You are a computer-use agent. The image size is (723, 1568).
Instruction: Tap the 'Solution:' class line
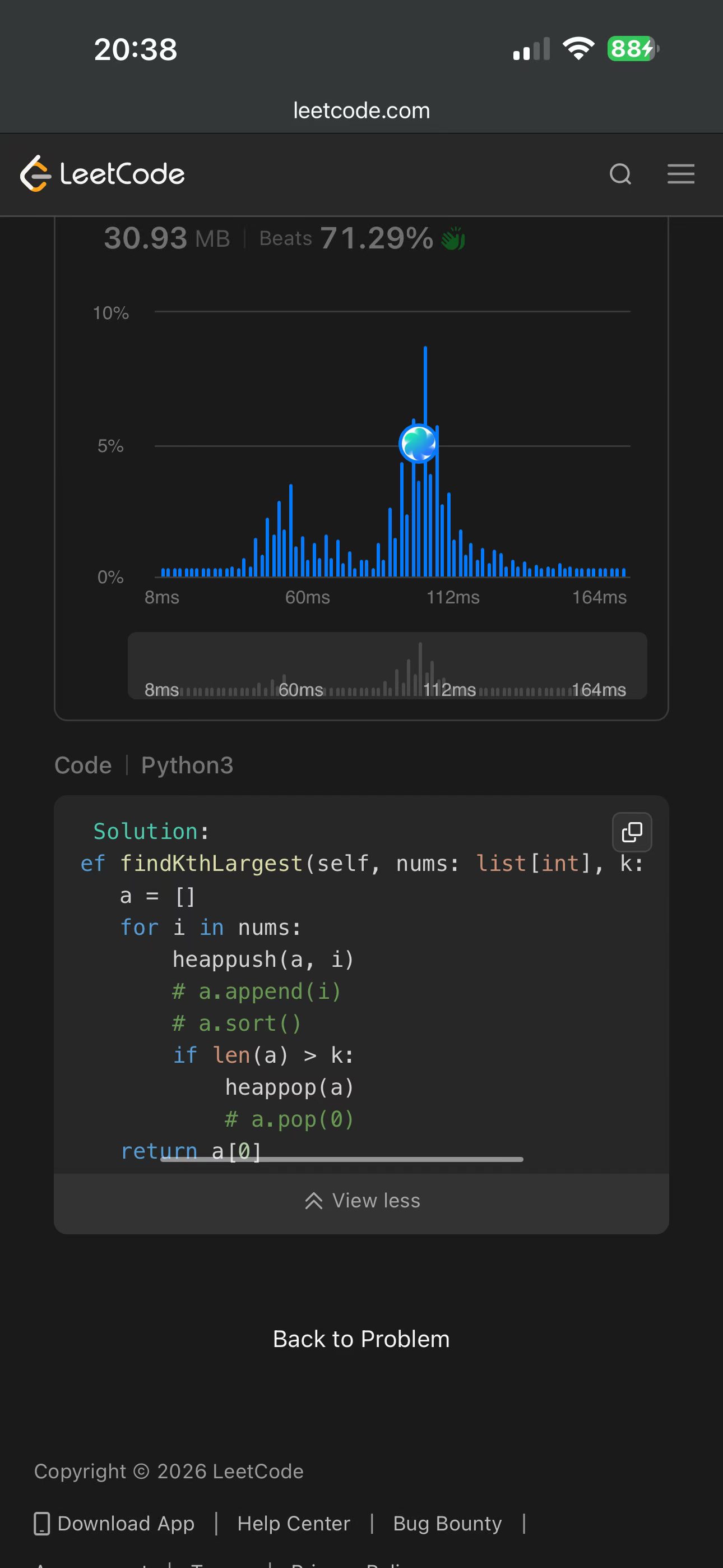151,832
